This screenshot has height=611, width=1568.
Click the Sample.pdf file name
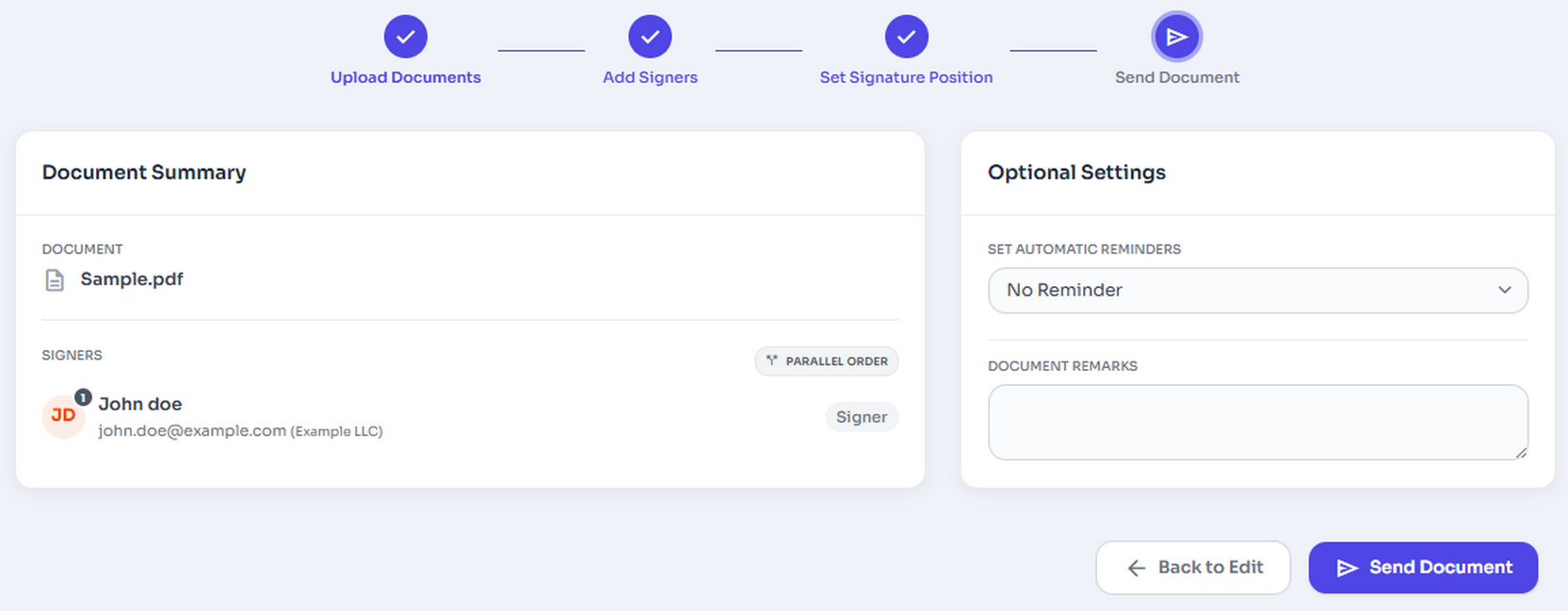[132, 279]
